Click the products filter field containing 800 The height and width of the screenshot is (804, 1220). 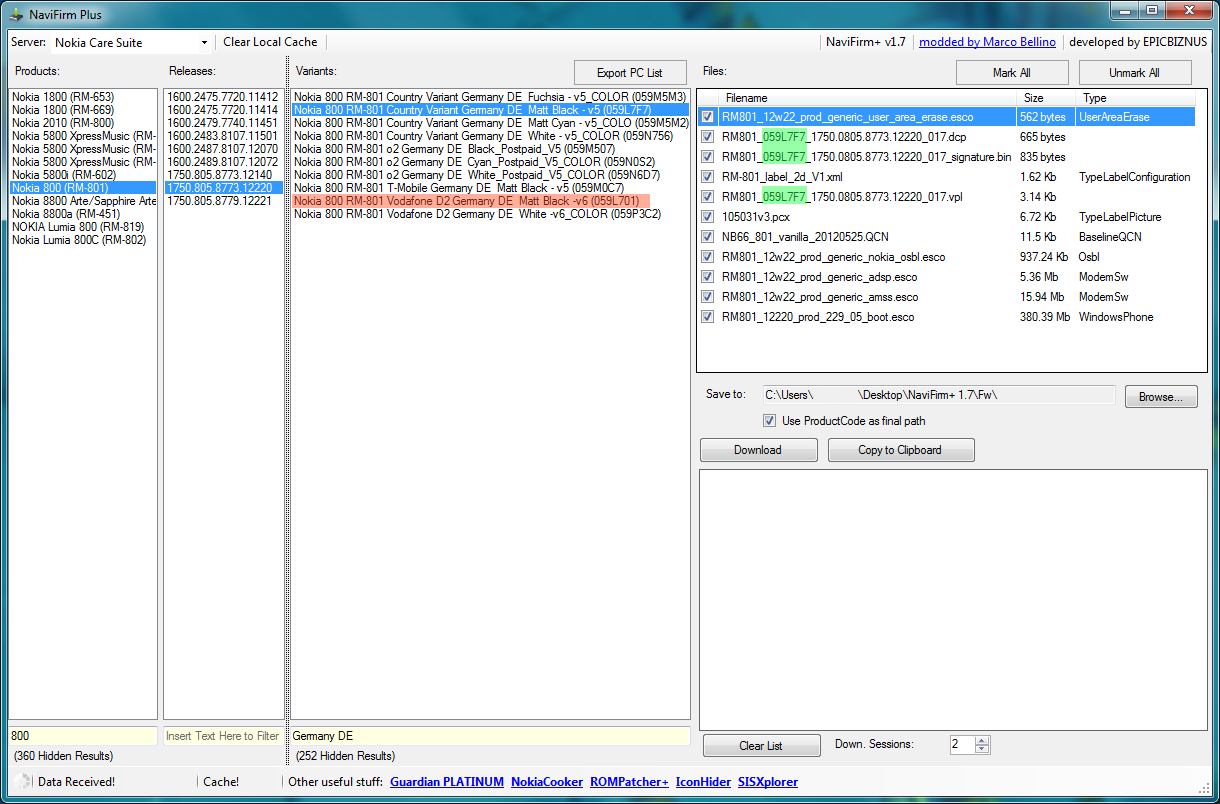pyautogui.click(x=83, y=736)
